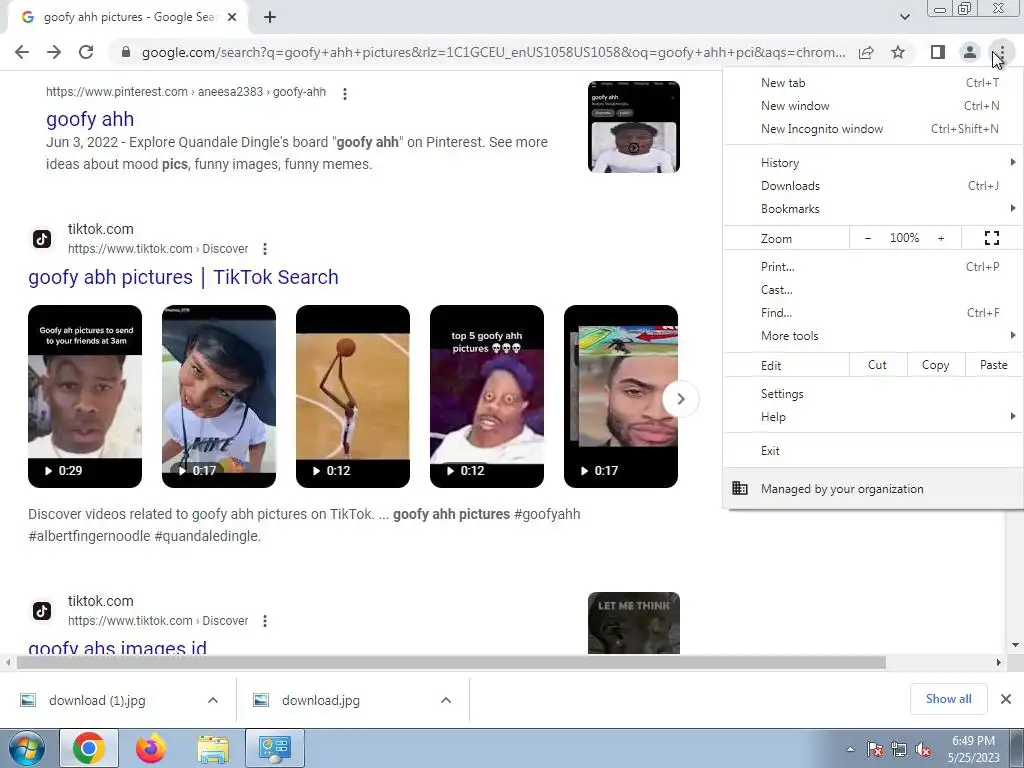
Task: Click the horizontal page scrollbar
Action: (x=451, y=663)
